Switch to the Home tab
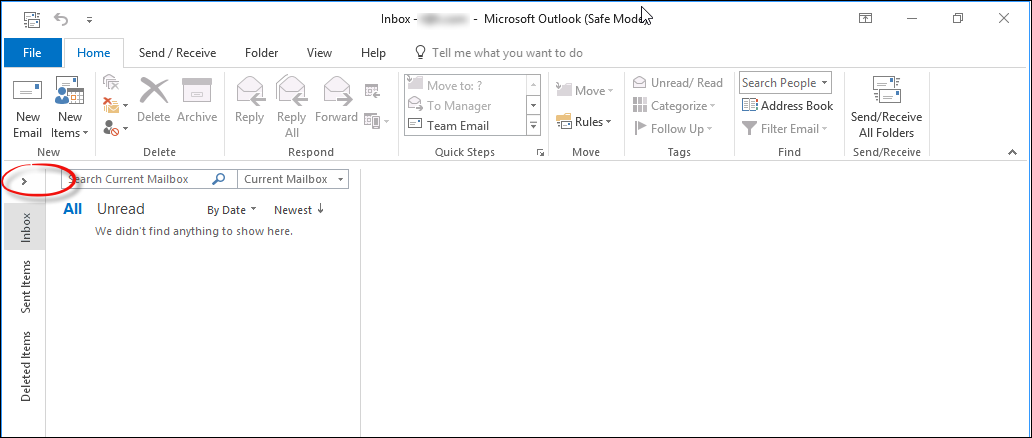Viewport: 1032px width, 438px height. [x=93, y=53]
